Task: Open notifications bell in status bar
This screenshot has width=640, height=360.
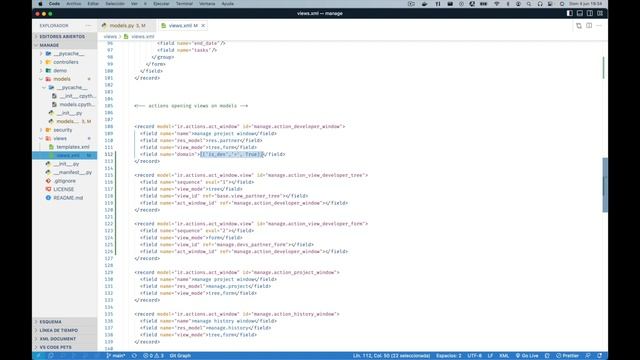Action: pyautogui.click(x=600, y=356)
